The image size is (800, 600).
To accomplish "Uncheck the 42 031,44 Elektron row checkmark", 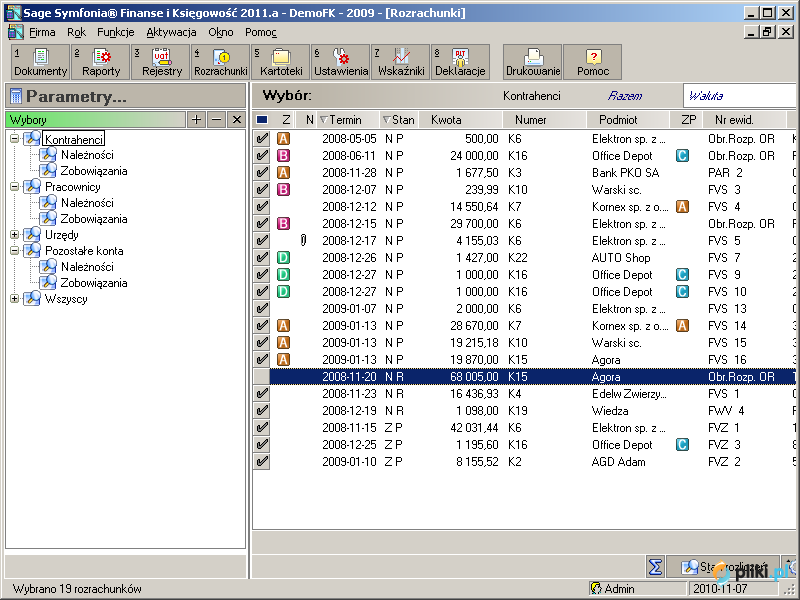I will pos(262,428).
